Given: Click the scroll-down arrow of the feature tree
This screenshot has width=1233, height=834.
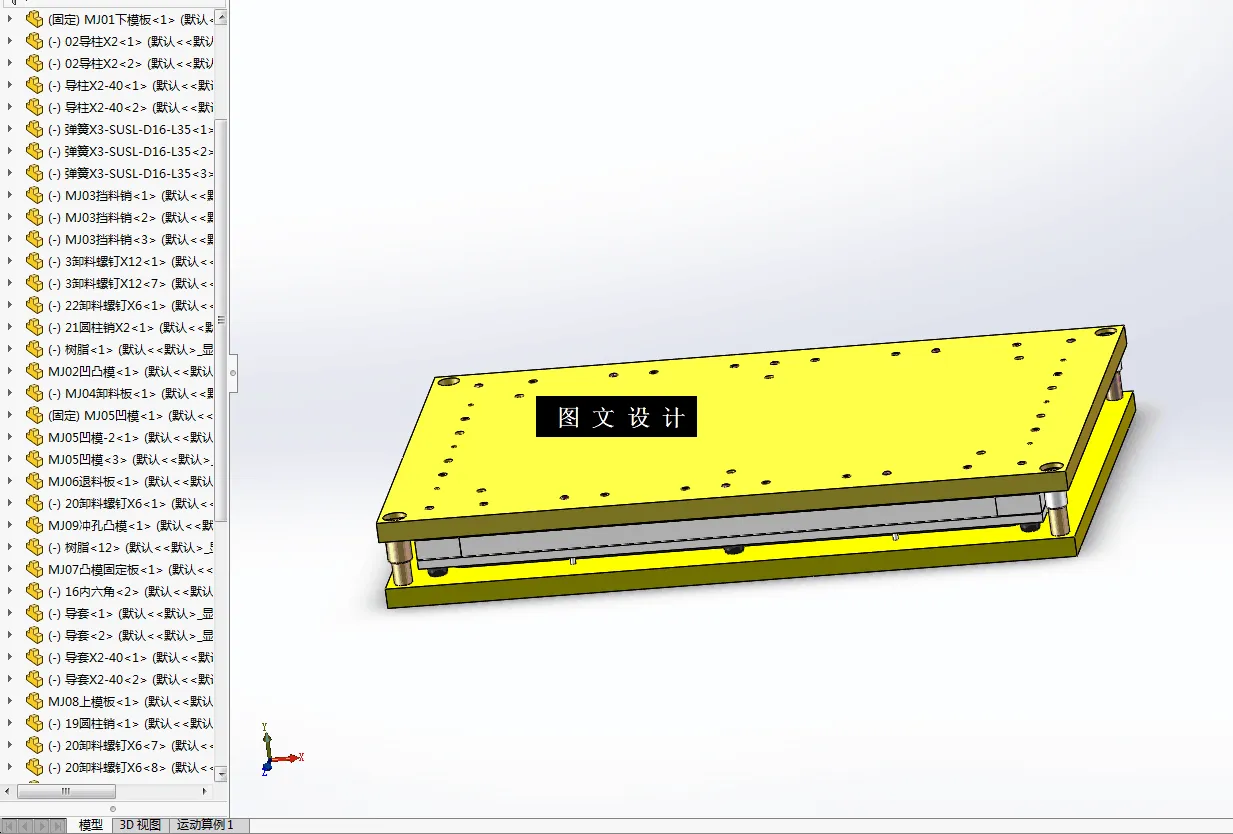Looking at the screenshot, I should [221, 773].
